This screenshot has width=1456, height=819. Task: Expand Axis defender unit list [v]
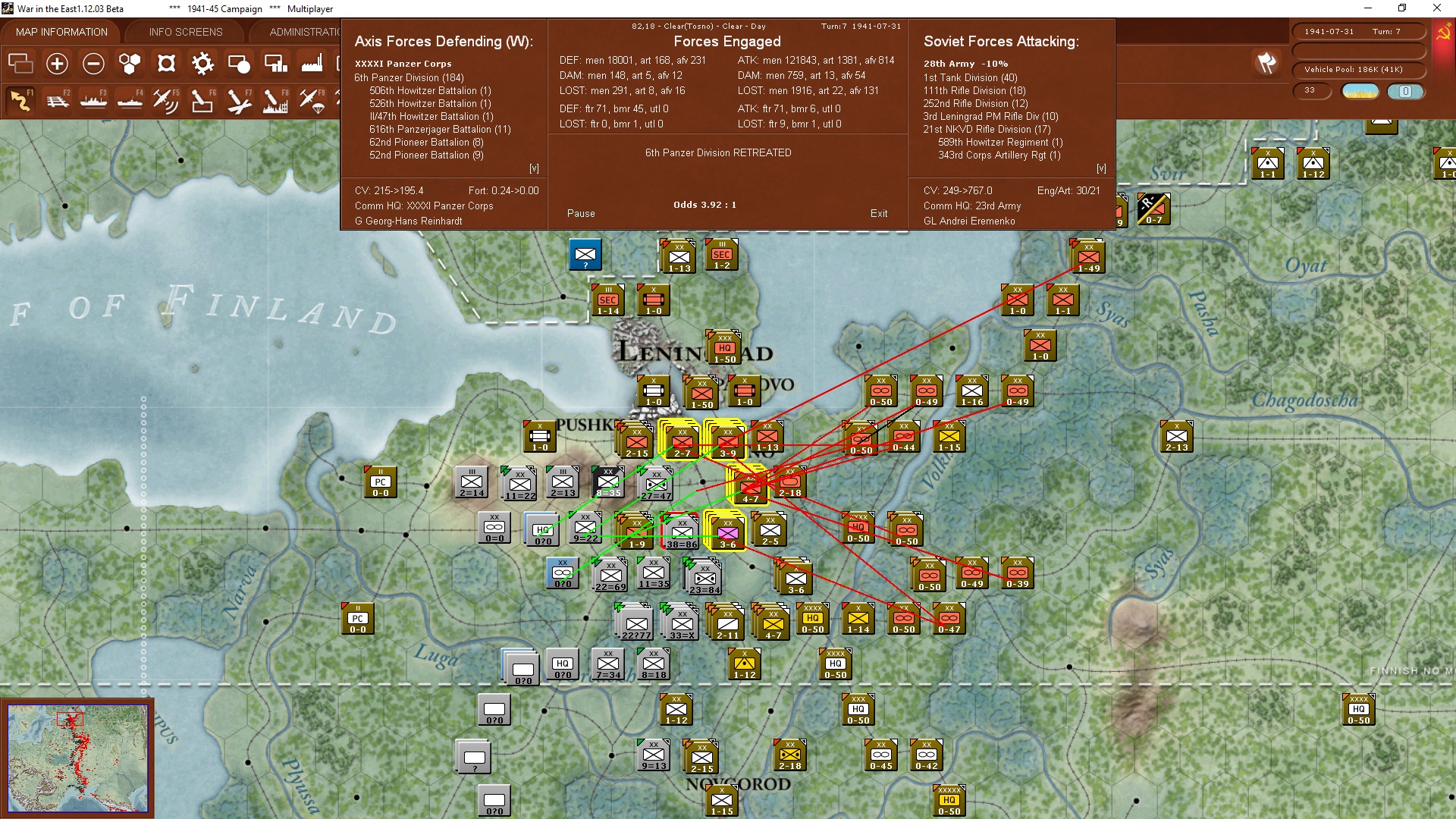point(534,168)
